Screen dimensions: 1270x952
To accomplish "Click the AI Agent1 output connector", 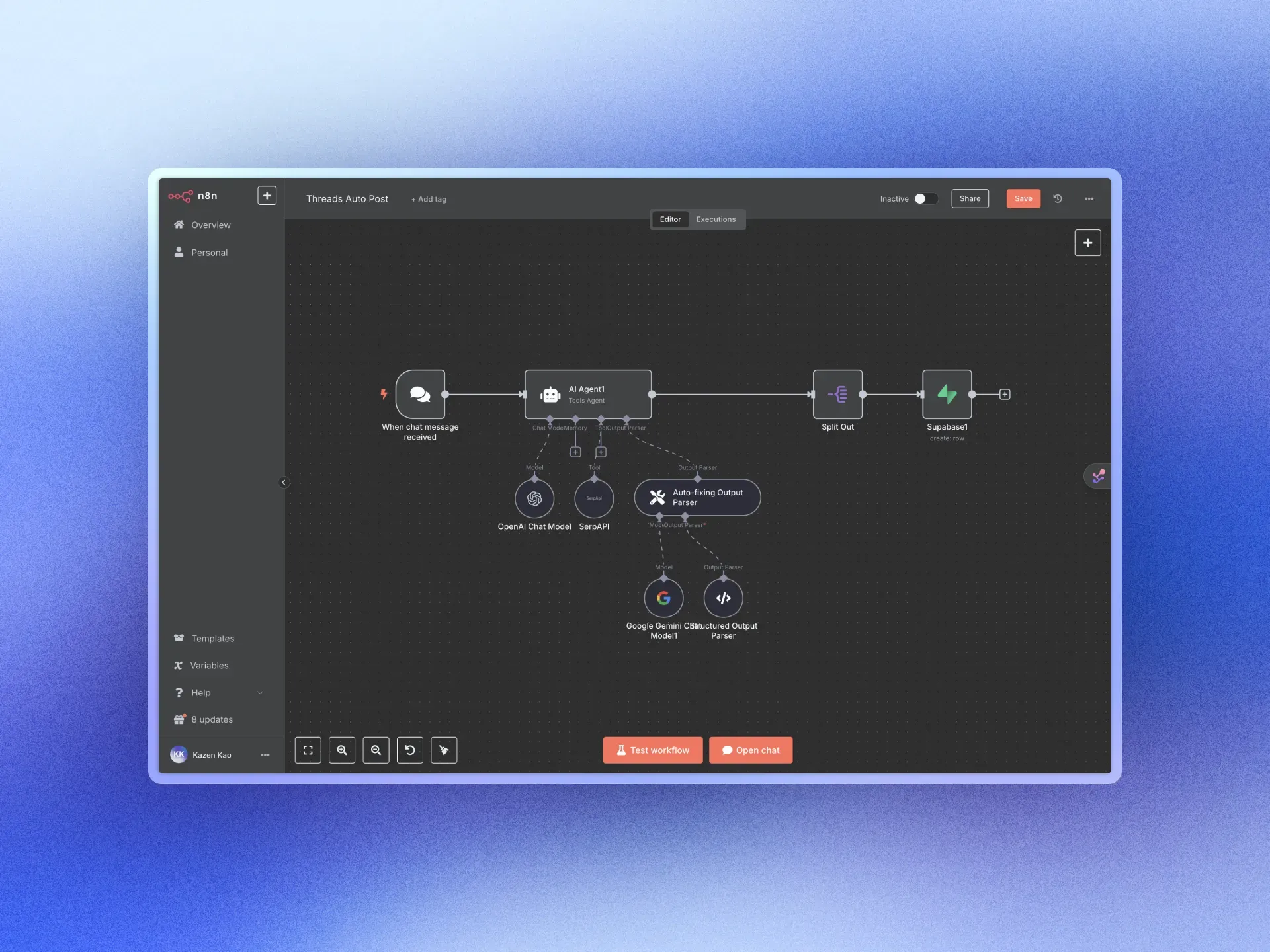I will tap(652, 395).
